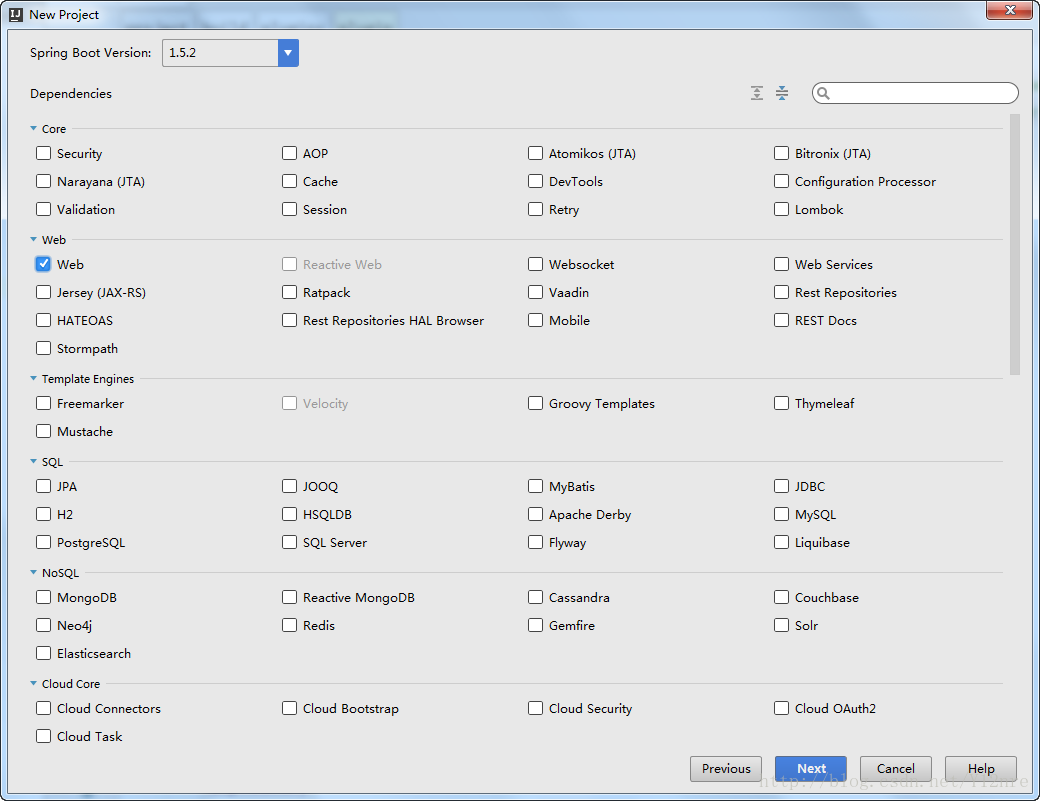Tick the Jersey (JAX-RS) checkbox
Screen dimensions: 1040x801
click(43, 292)
